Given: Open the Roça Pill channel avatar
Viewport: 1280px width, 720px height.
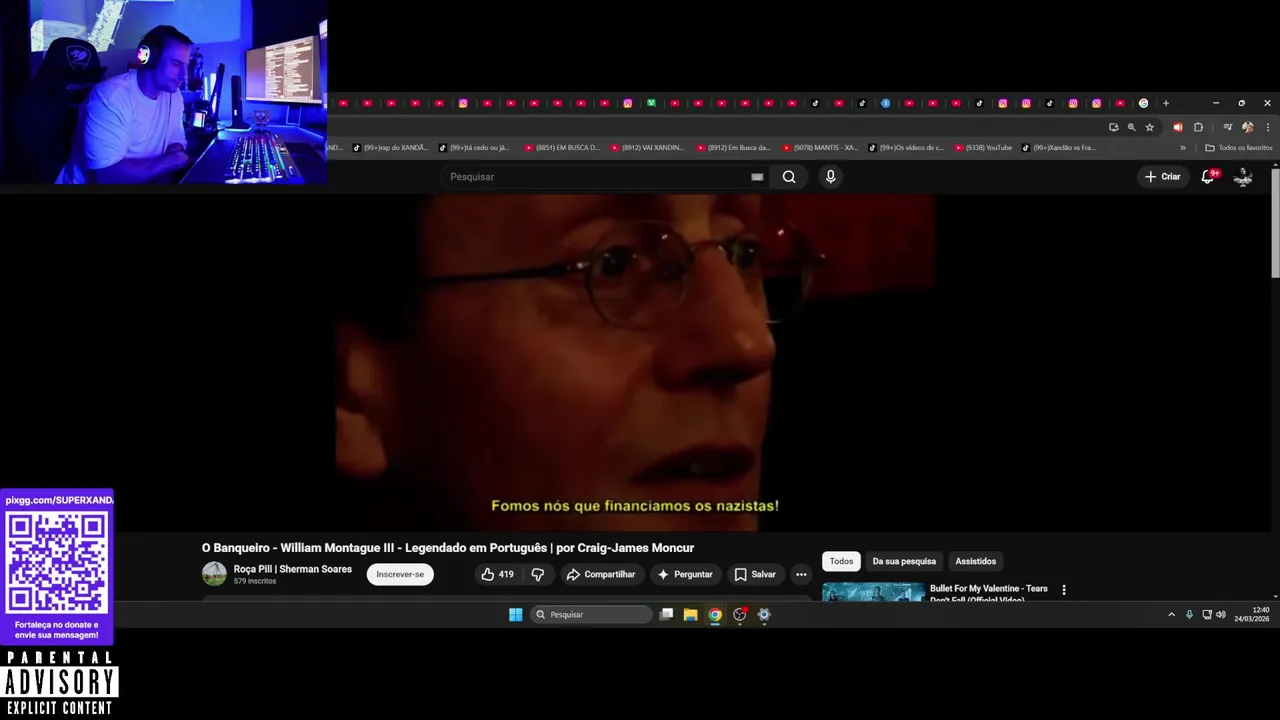Looking at the screenshot, I should click(x=214, y=574).
